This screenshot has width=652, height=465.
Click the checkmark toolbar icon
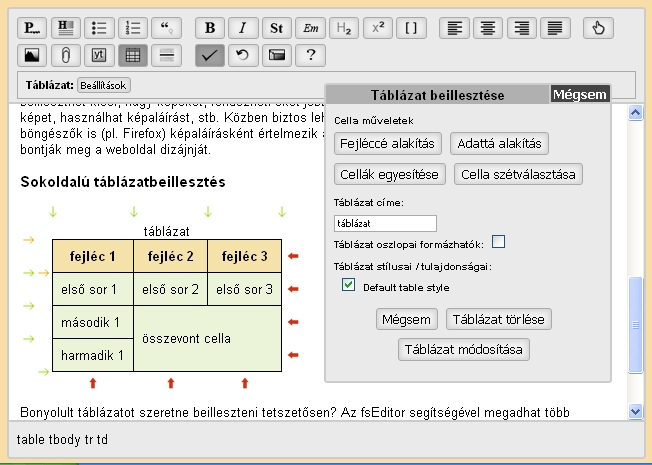(x=210, y=55)
